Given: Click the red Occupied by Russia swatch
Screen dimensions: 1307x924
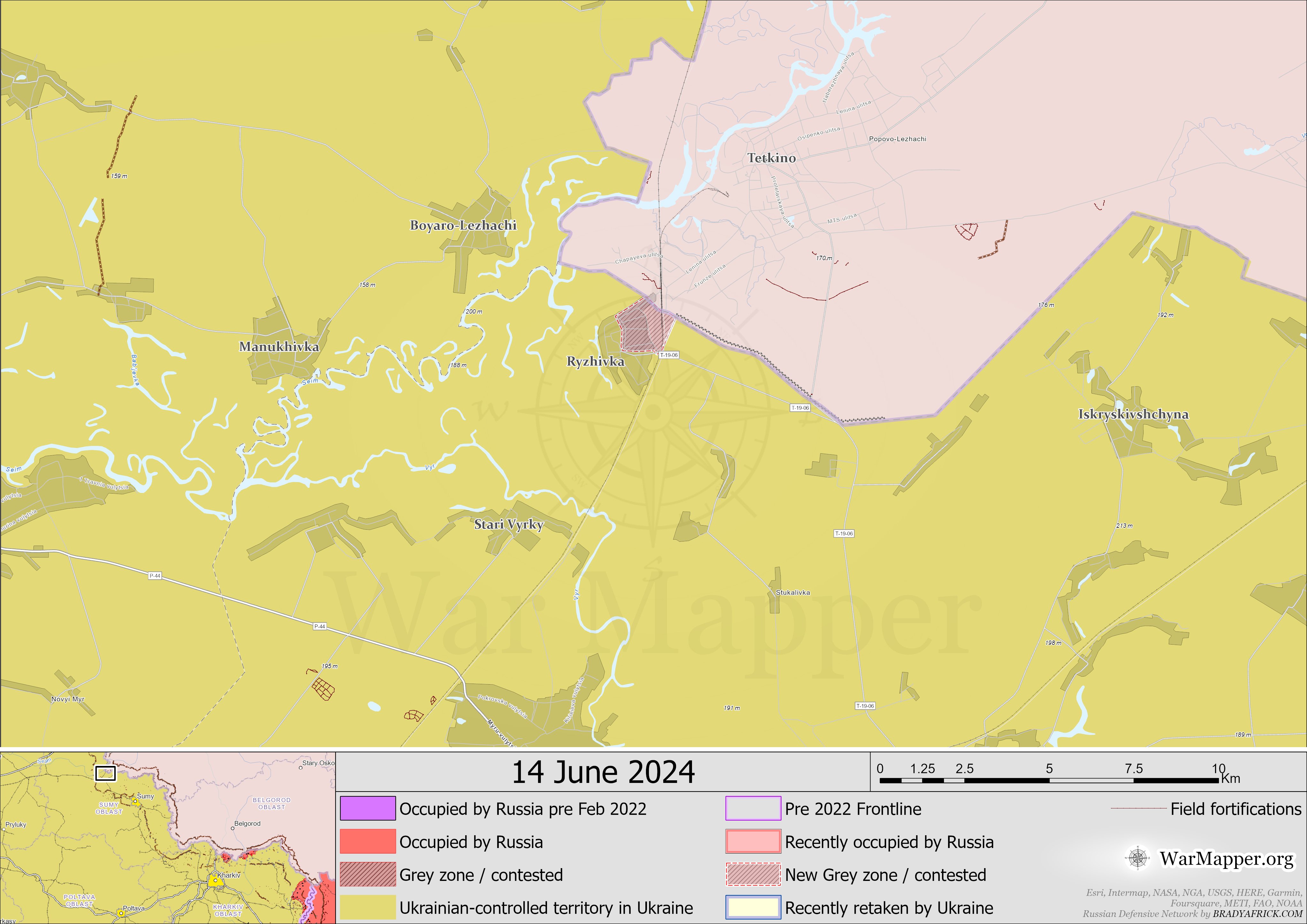Looking at the screenshot, I should click(368, 841).
